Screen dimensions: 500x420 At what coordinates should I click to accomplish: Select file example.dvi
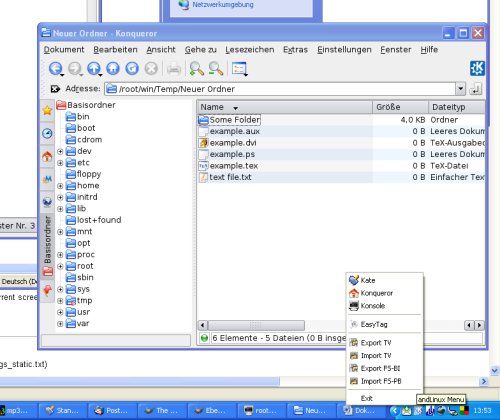tap(228, 143)
